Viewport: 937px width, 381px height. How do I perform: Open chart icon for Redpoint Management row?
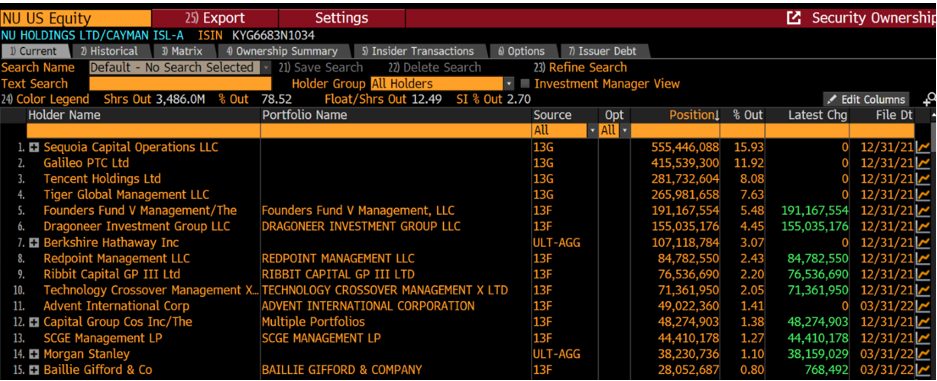coord(923,259)
